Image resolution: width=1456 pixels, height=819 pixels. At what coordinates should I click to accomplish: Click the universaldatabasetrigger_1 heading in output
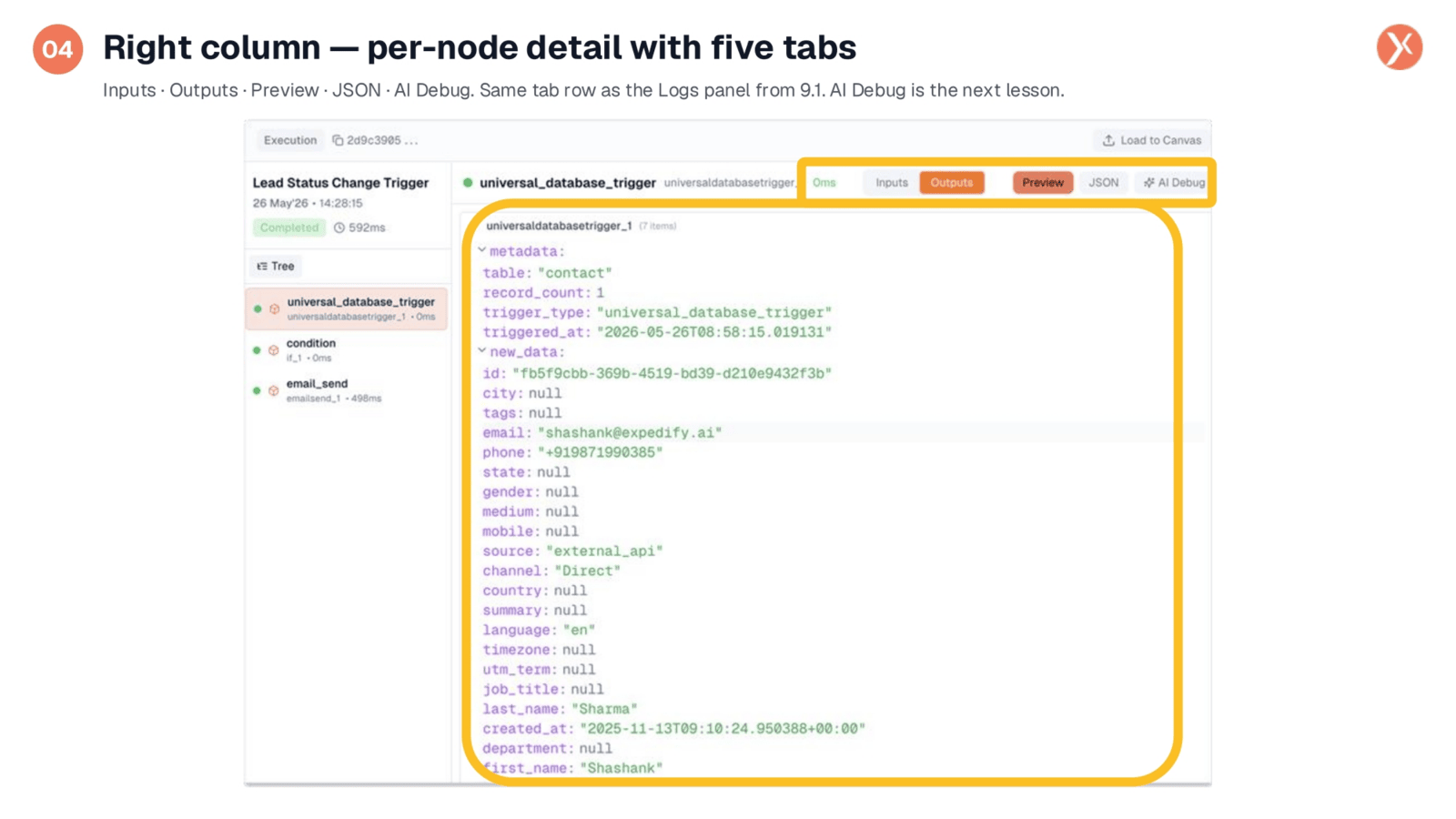pos(559,226)
